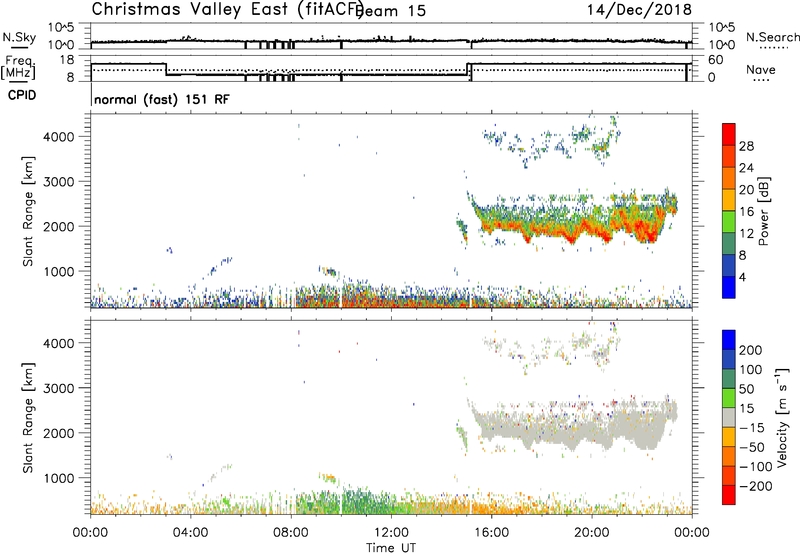Click the '12:00' time tick label
Viewport: 800px width, 554px height.
point(391,533)
